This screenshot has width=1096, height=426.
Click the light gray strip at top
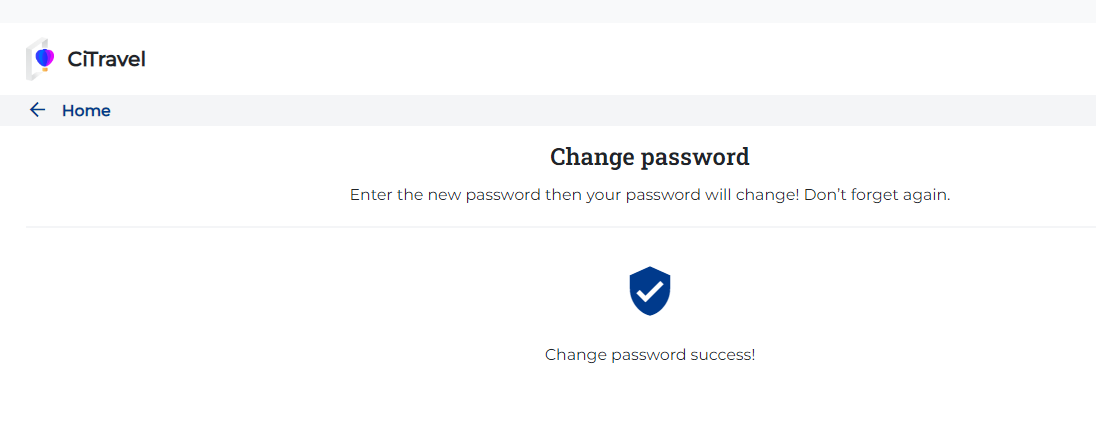point(548,11)
